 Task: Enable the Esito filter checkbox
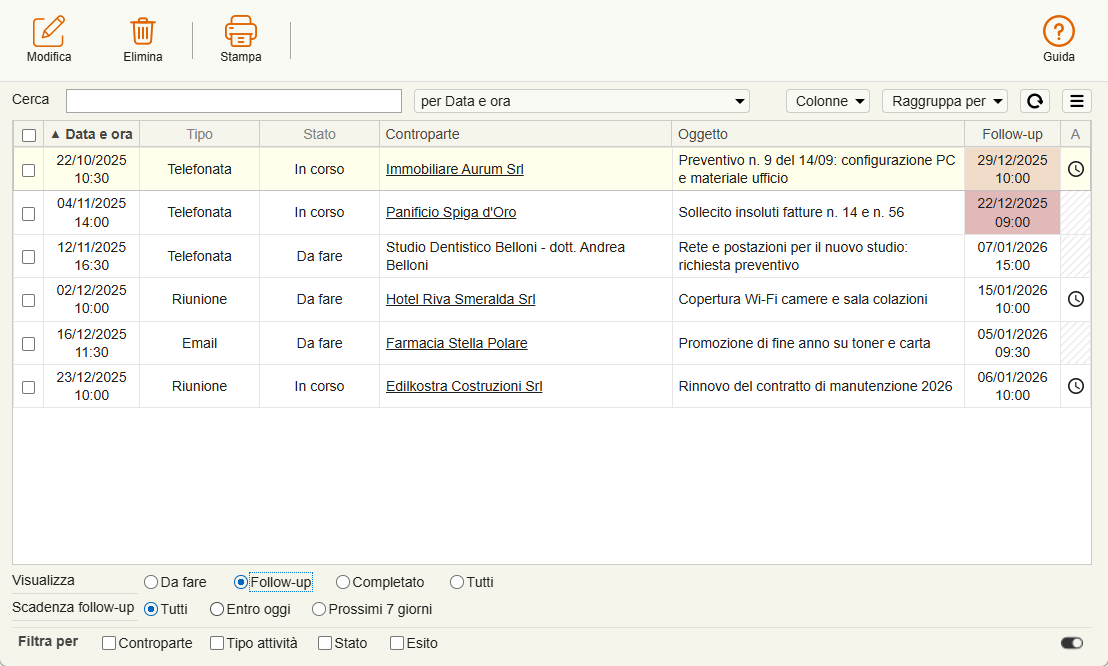397,643
